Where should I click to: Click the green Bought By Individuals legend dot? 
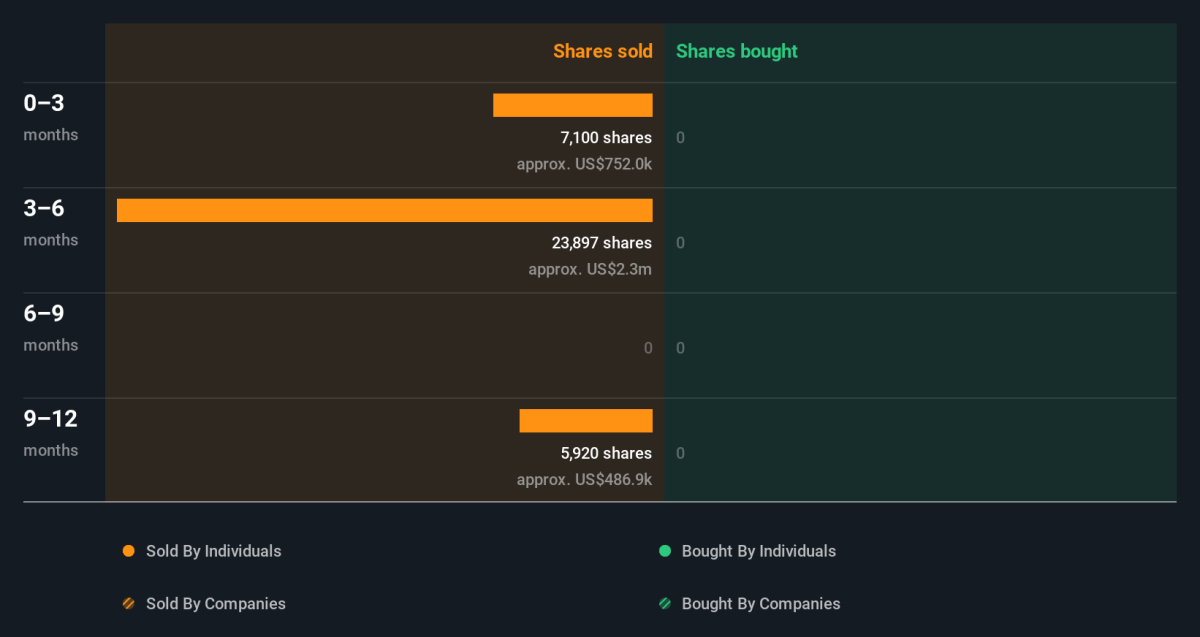pos(665,551)
